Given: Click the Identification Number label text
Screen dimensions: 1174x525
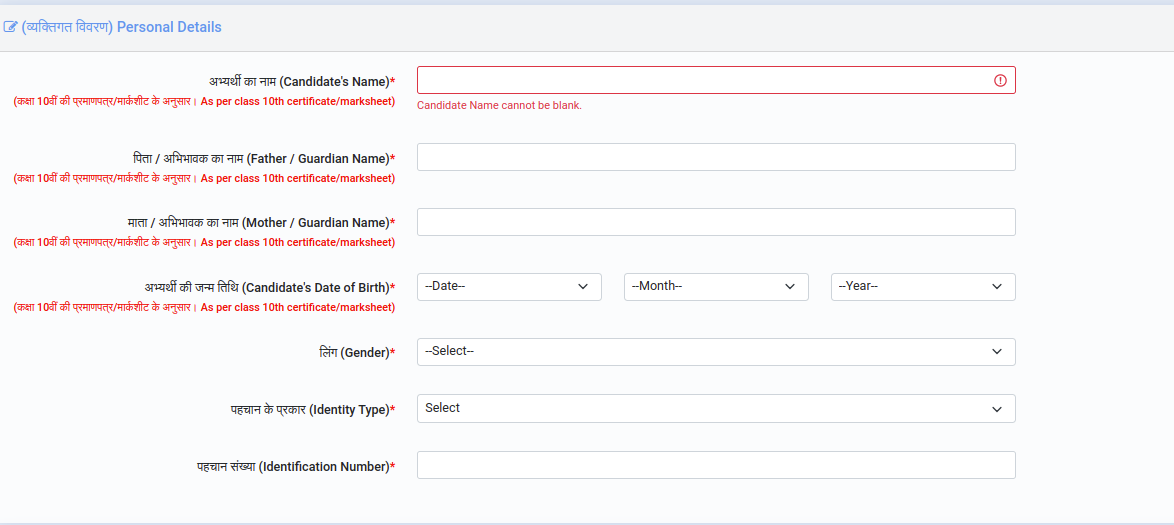Looking at the screenshot, I should tap(295, 467).
